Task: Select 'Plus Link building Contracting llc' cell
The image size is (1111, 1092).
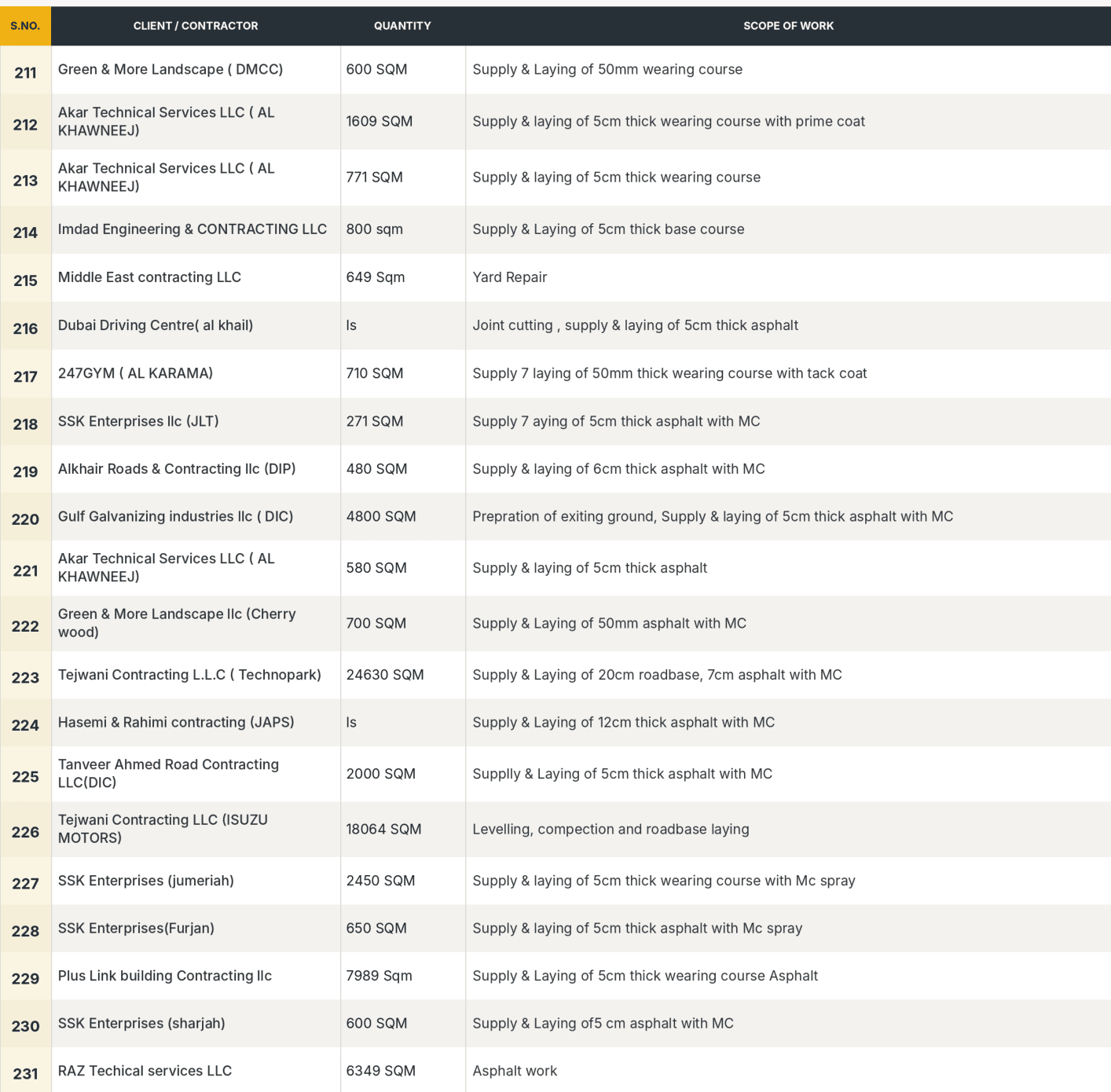Action: point(196,976)
